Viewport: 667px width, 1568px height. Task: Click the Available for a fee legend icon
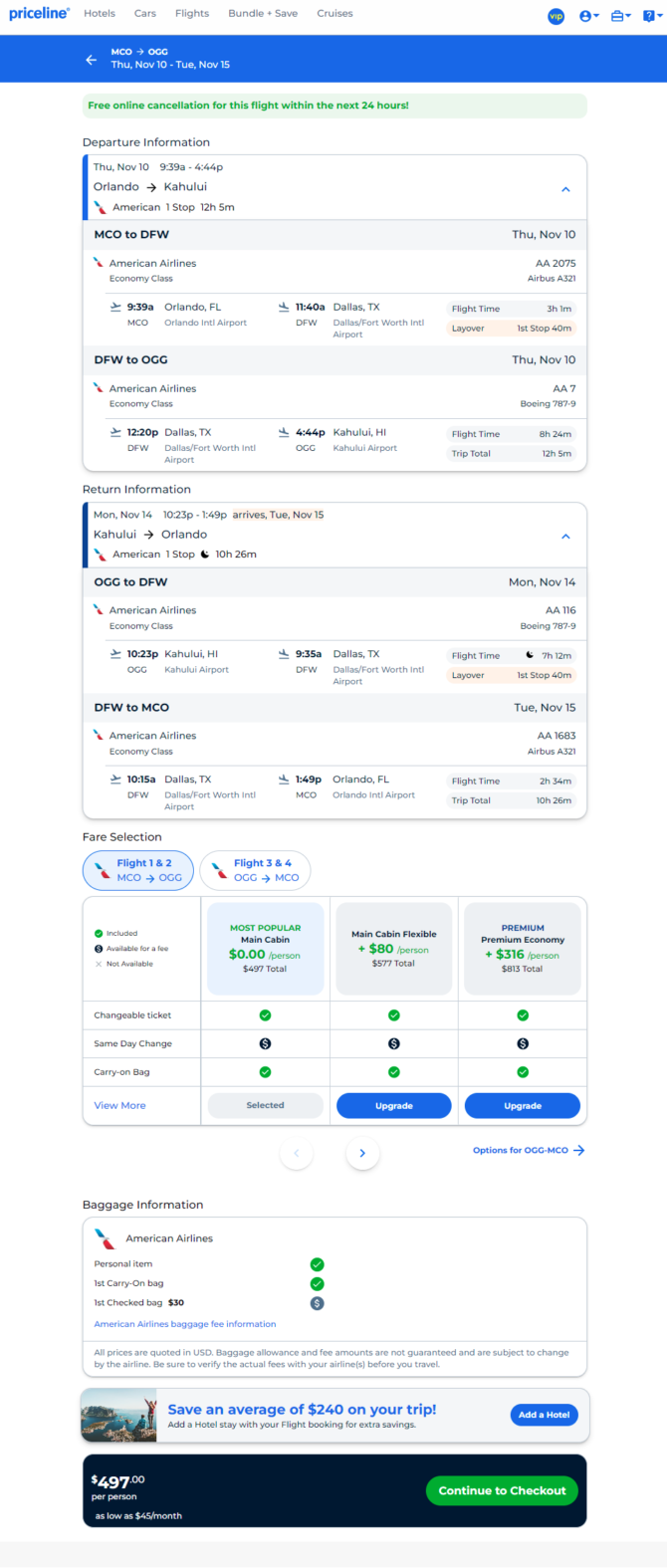click(99, 949)
